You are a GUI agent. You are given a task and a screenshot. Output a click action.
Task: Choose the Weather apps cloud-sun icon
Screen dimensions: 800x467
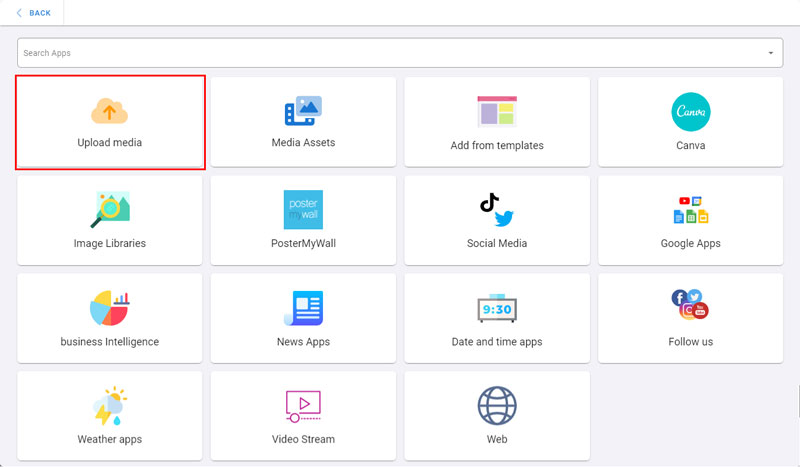point(109,405)
